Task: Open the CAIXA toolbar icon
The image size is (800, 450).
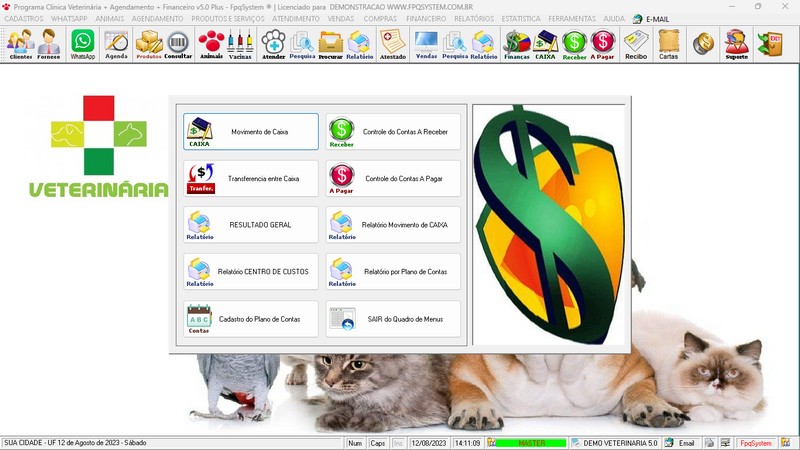Action: tap(545, 44)
